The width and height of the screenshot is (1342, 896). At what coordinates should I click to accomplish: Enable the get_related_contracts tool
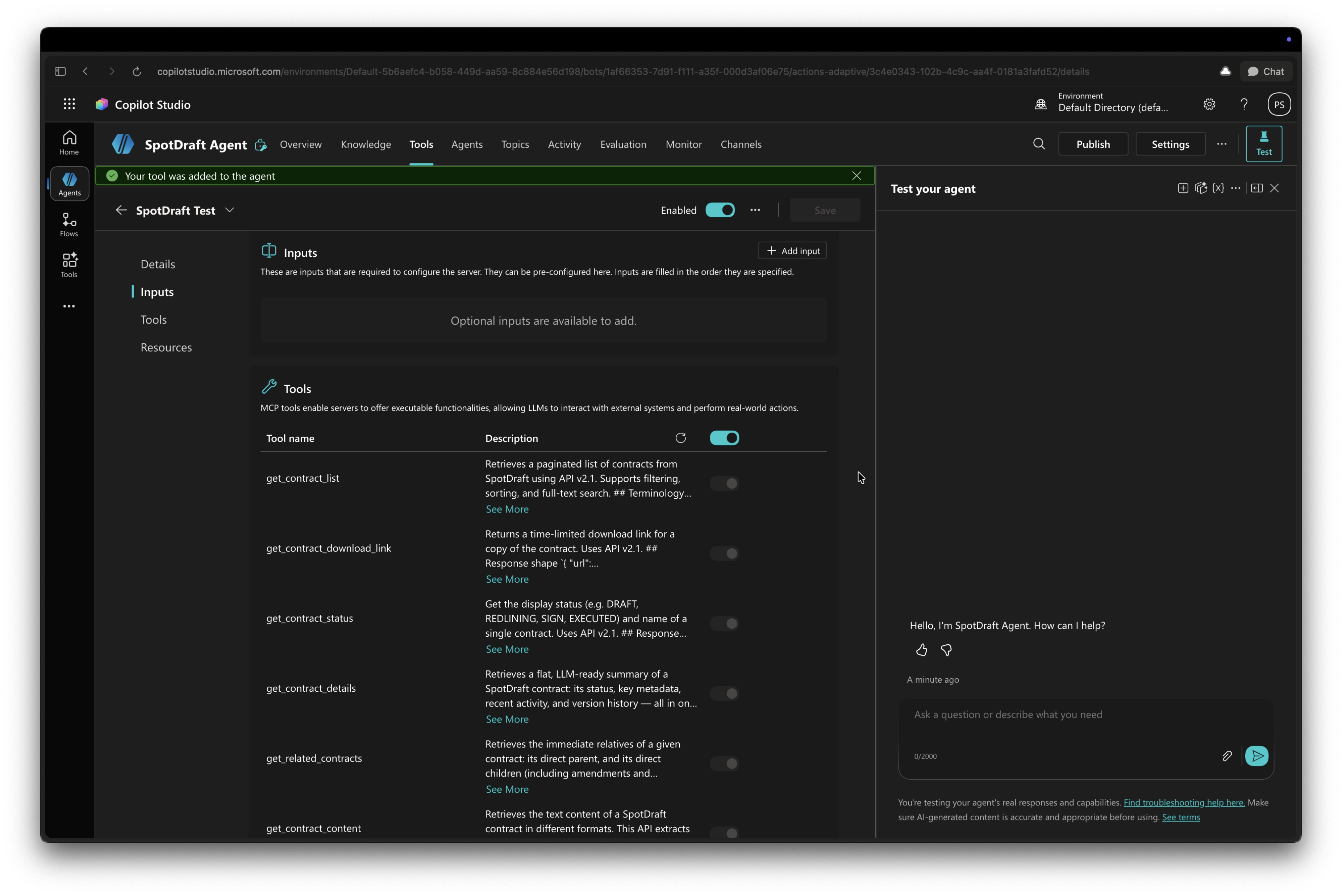[x=724, y=764]
